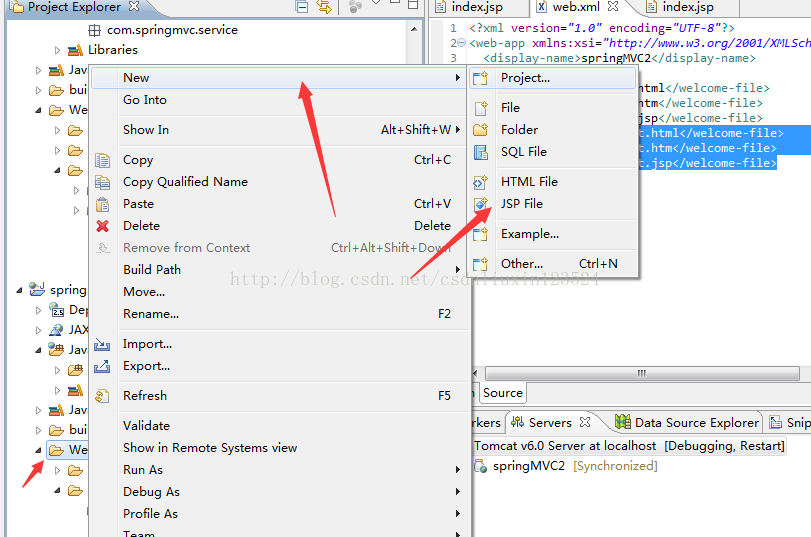Screen dimensions: 811x537
Task: Close the Project Explorer view
Action: coord(134,6)
